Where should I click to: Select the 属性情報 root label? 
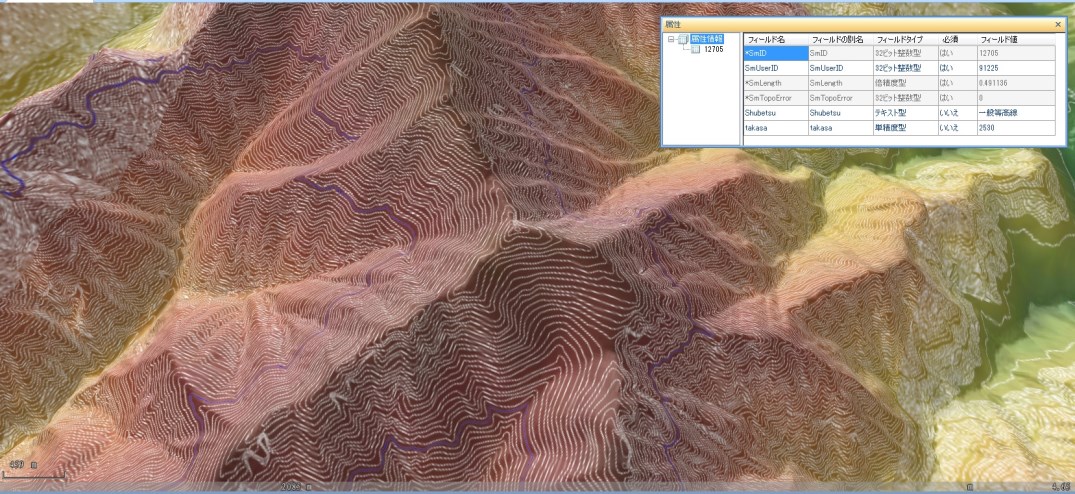click(707, 39)
